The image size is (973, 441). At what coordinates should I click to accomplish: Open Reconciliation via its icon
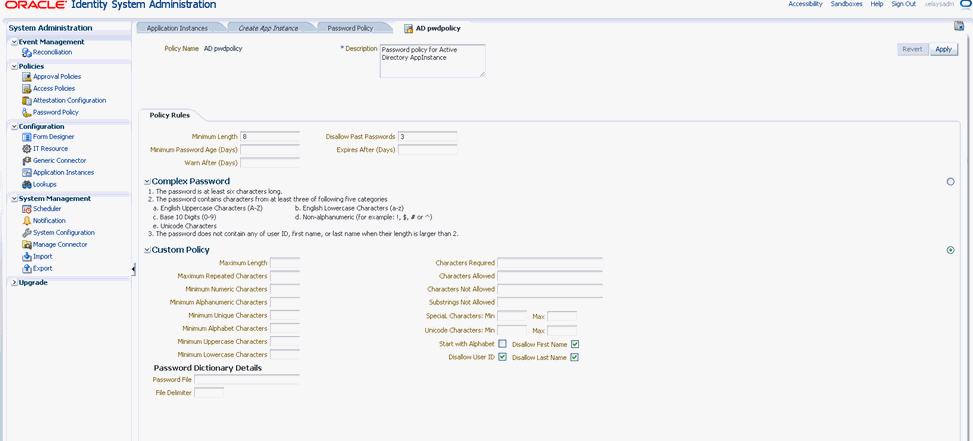27,53
